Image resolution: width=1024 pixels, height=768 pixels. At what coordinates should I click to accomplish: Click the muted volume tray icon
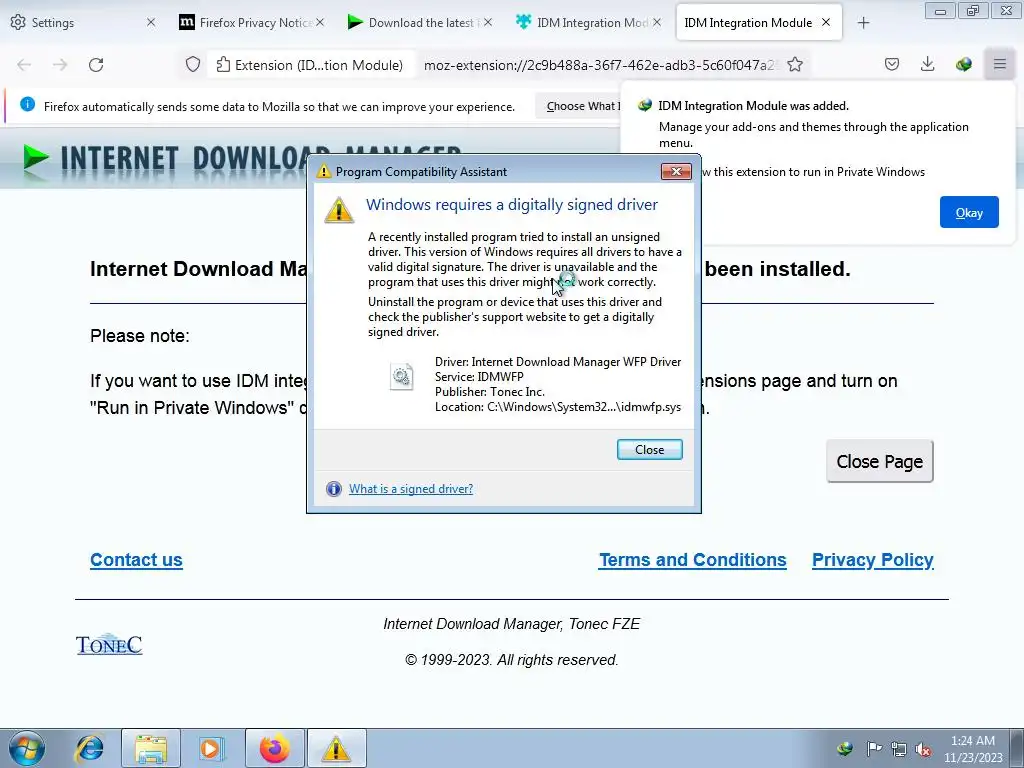tap(923, 748)
